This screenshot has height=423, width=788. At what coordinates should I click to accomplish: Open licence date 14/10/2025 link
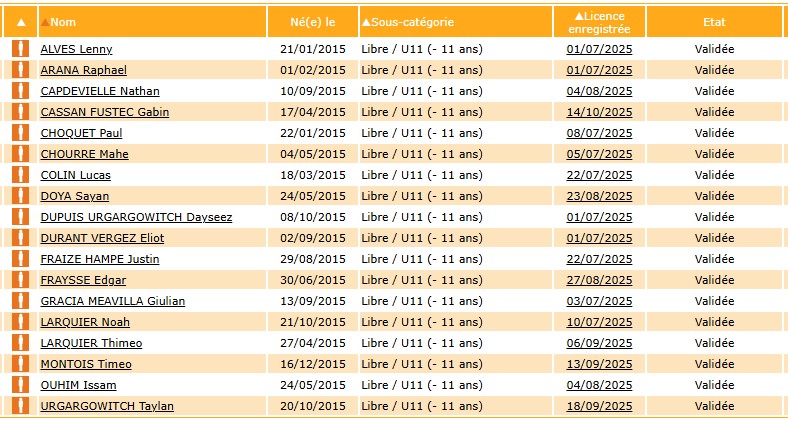599,112
